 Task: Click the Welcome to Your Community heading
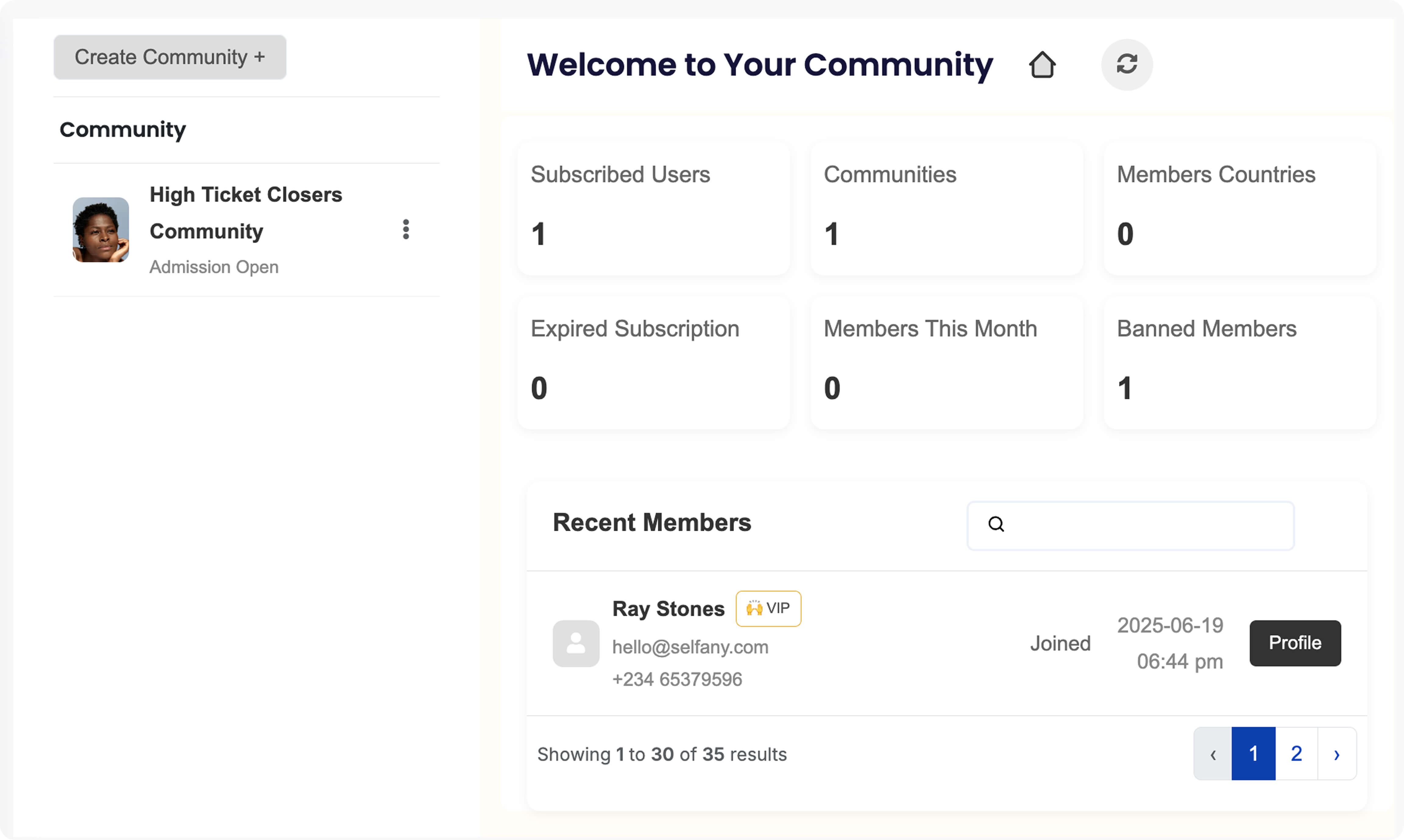760,65
